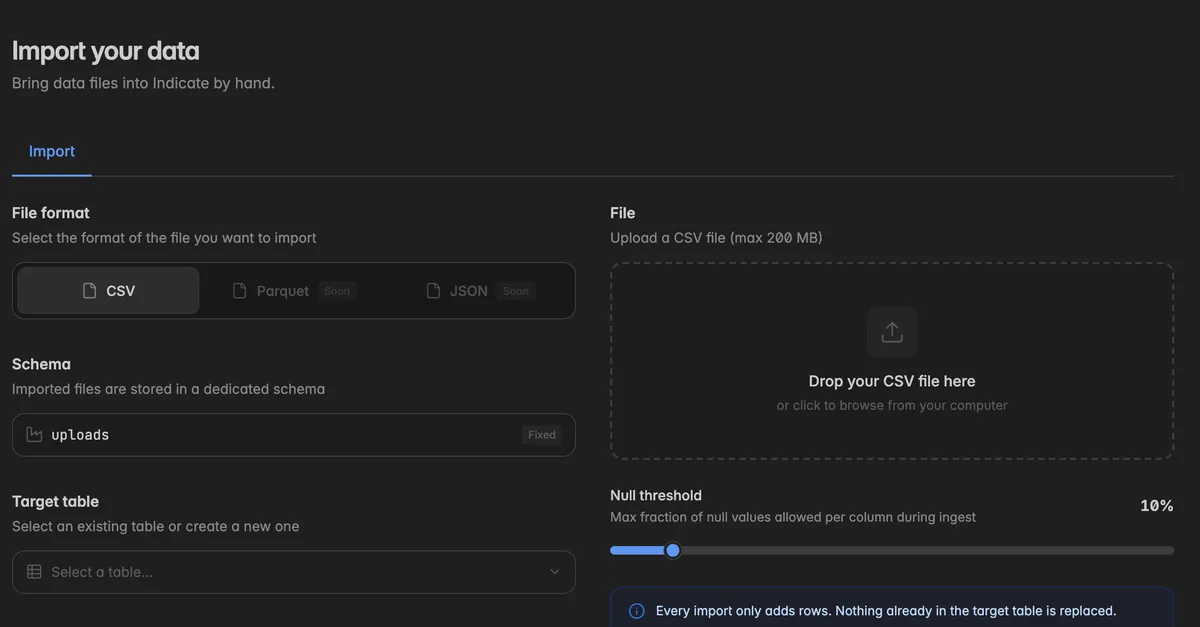Image resolution: width=1200 pixels, height=627 pixels.
Task: Open the 'Select a table...' dropdown
Action: pos(294,572)
